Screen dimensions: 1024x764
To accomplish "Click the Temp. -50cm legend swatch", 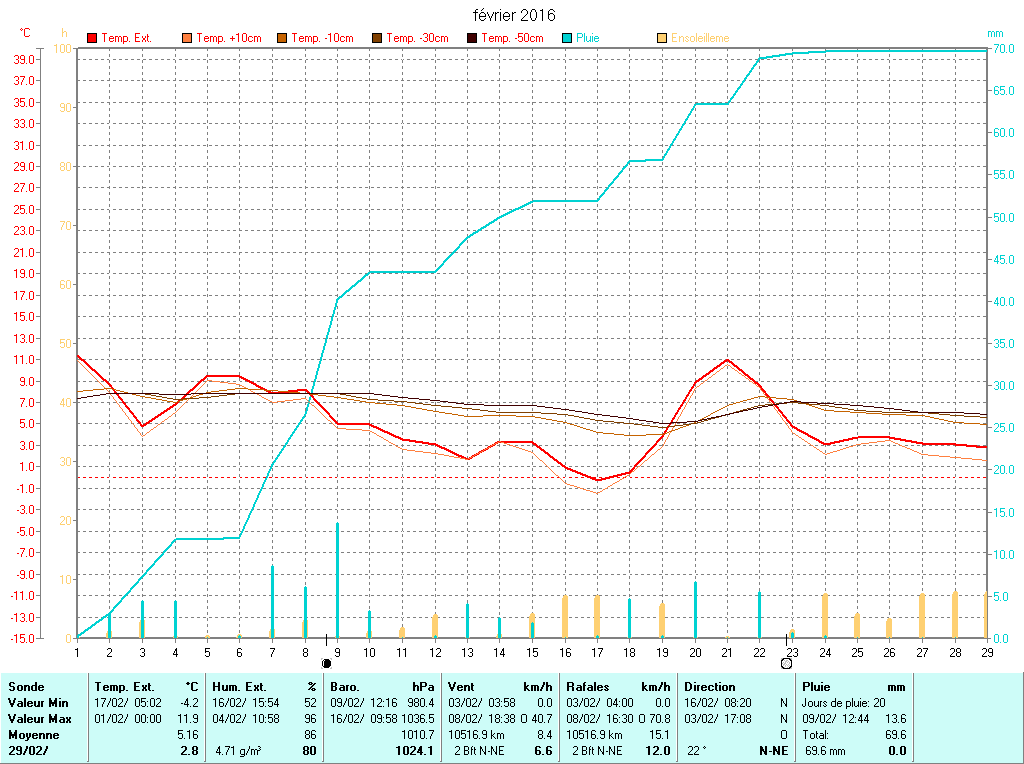I will [472, 38].
